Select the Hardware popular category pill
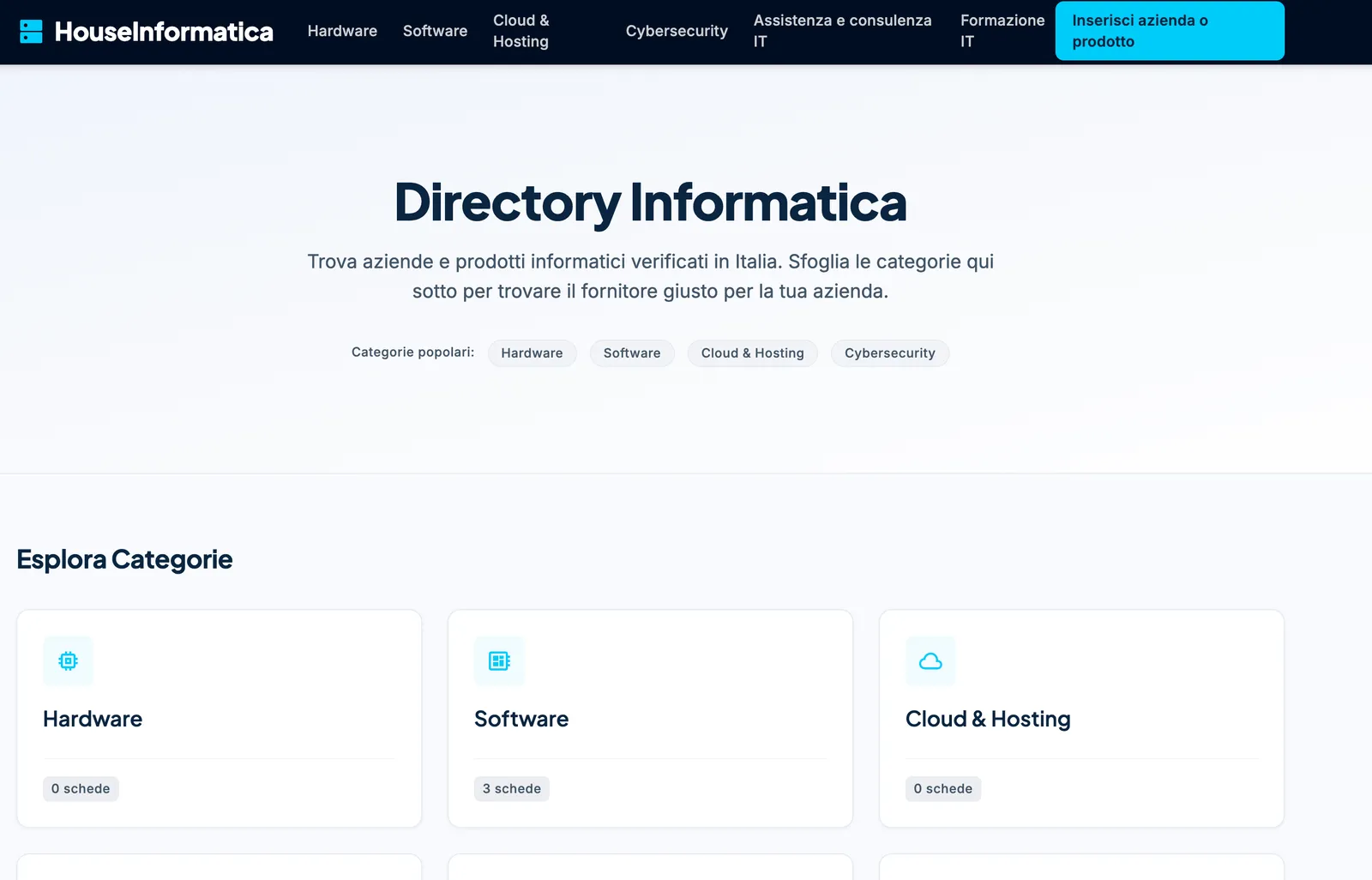The width and height of the screenshot is (1372, 880). tap(532, 353)
